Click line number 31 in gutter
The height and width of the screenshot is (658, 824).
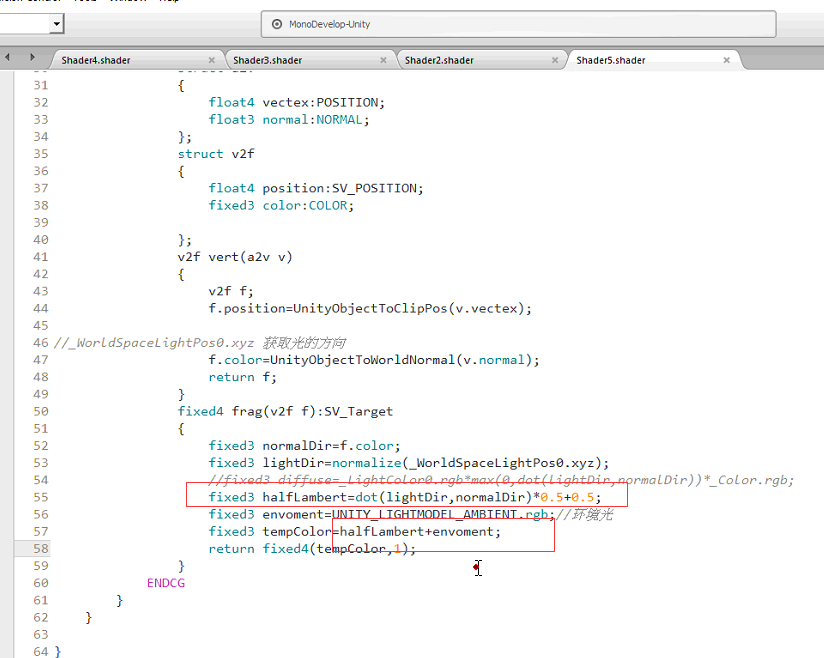tap(40, 85)
